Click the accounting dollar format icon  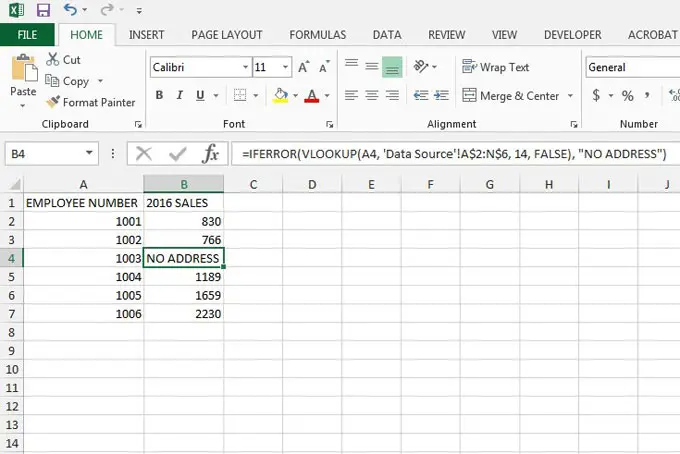tap(597, 96)
